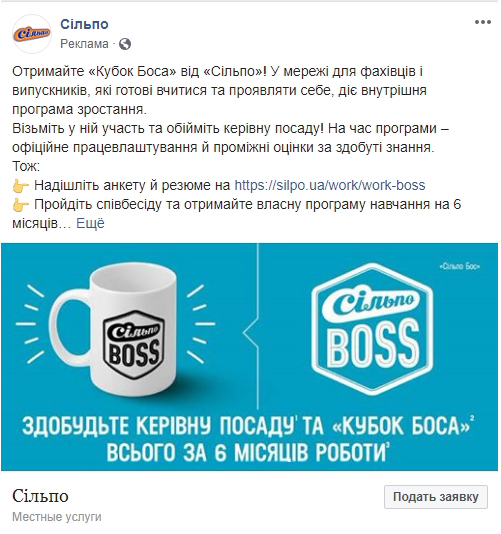Click the black BOSS emblem on mug
The height and width of the screenshot is (534, 501).
134,345
